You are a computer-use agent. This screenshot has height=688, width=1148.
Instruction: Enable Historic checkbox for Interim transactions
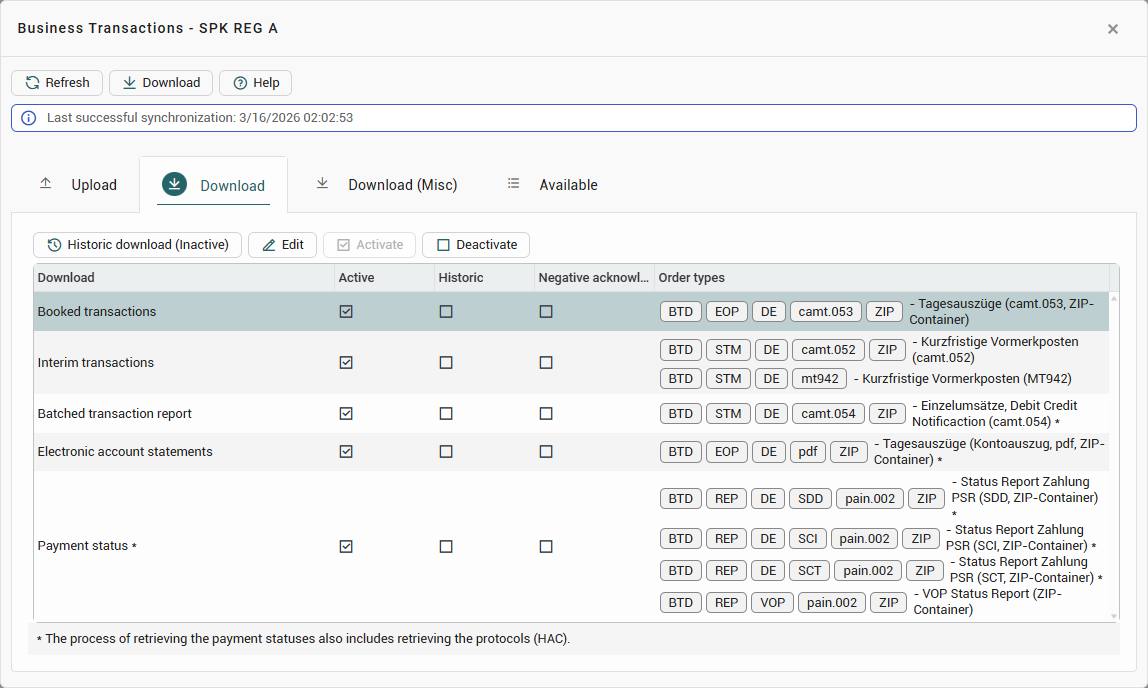point(446,363)
